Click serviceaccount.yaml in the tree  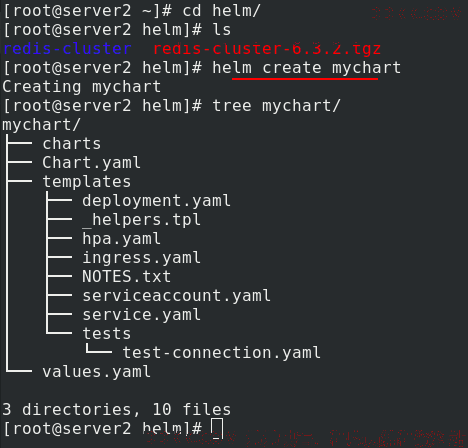176,296
